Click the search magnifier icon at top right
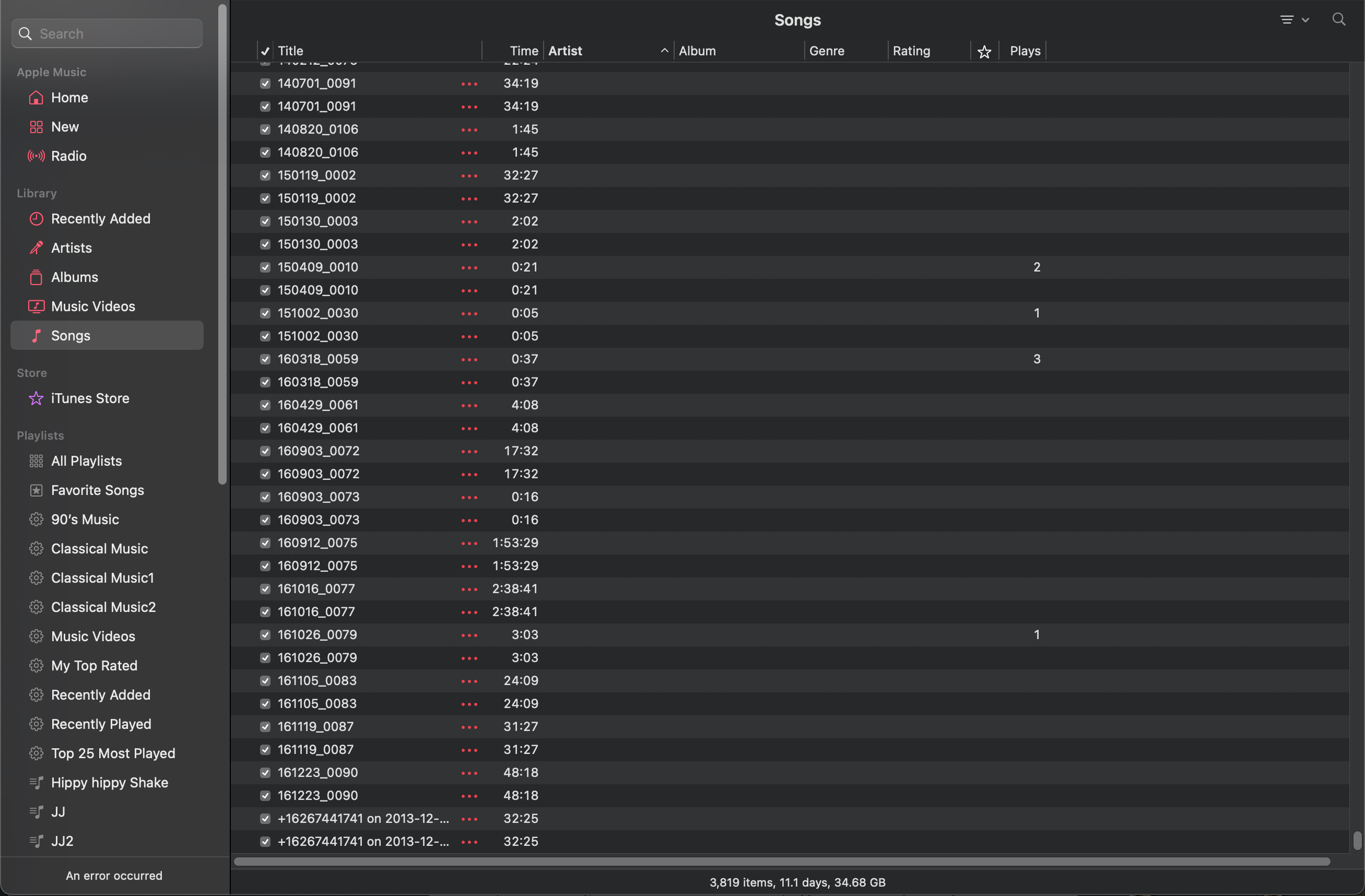Viewport: 1365px width, 896px height. point(1338,19)
